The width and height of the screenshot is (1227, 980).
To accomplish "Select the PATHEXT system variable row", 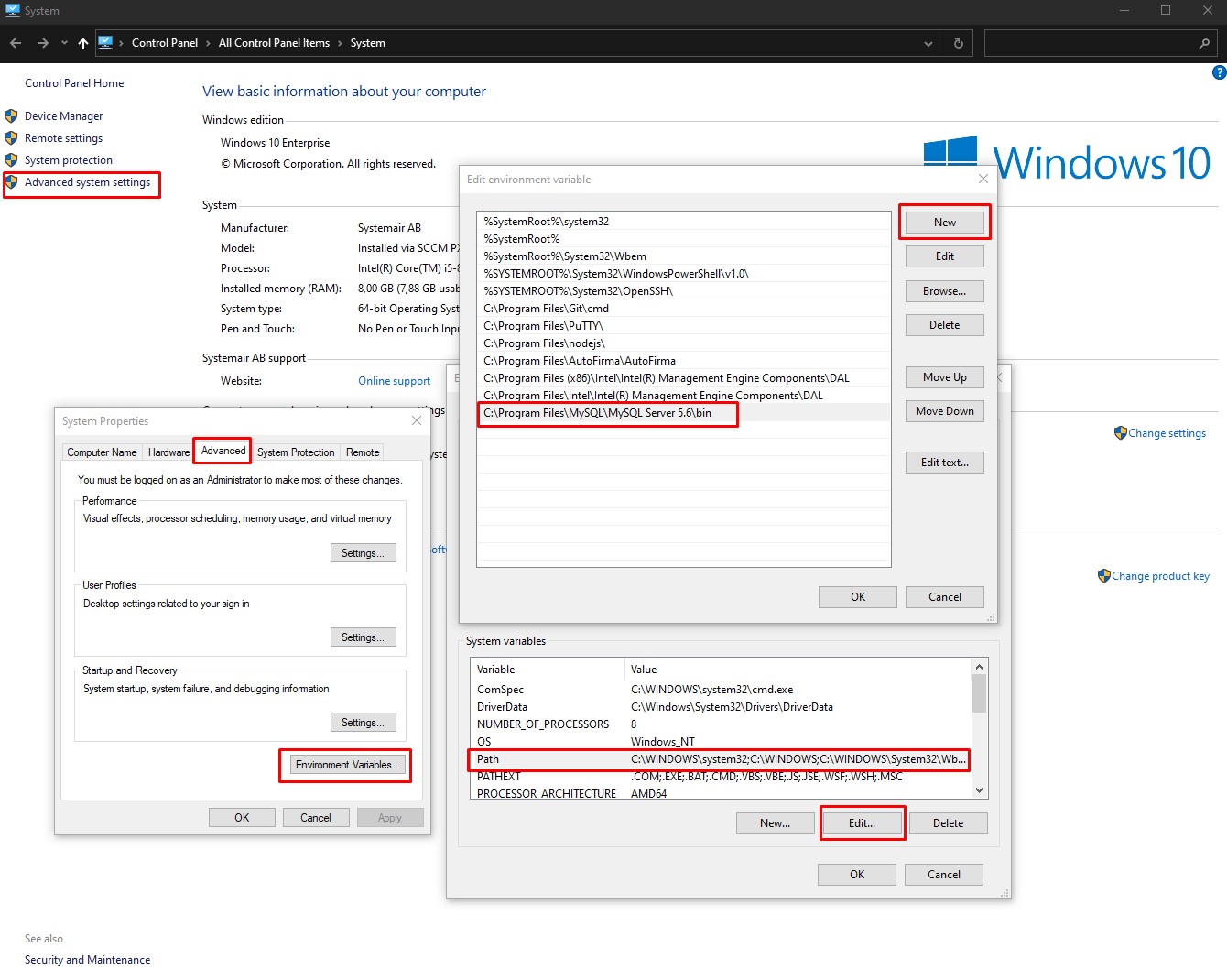I will click(721, 777).
